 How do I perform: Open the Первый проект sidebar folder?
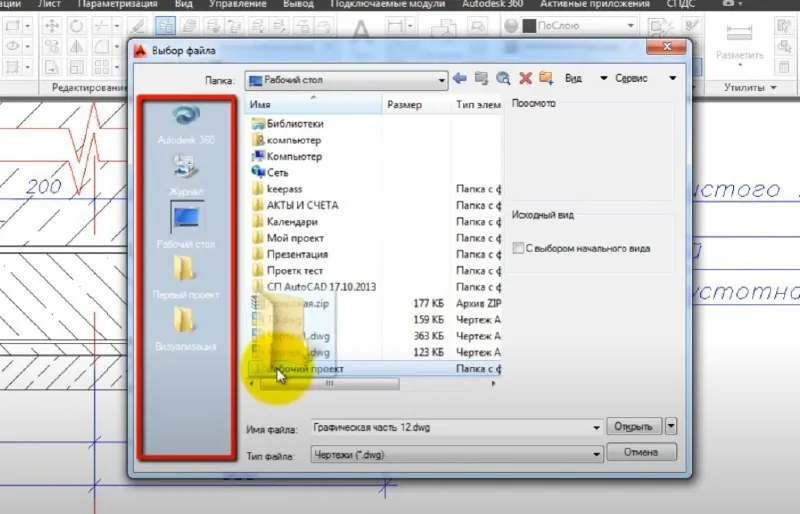click(x=186, y=277)
